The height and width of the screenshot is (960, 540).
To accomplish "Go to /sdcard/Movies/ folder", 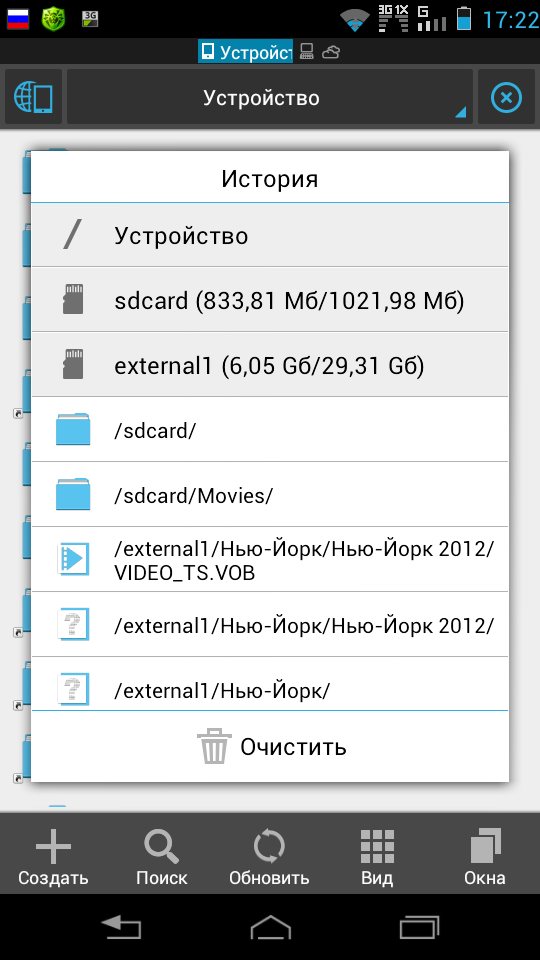I will point(270,495).
